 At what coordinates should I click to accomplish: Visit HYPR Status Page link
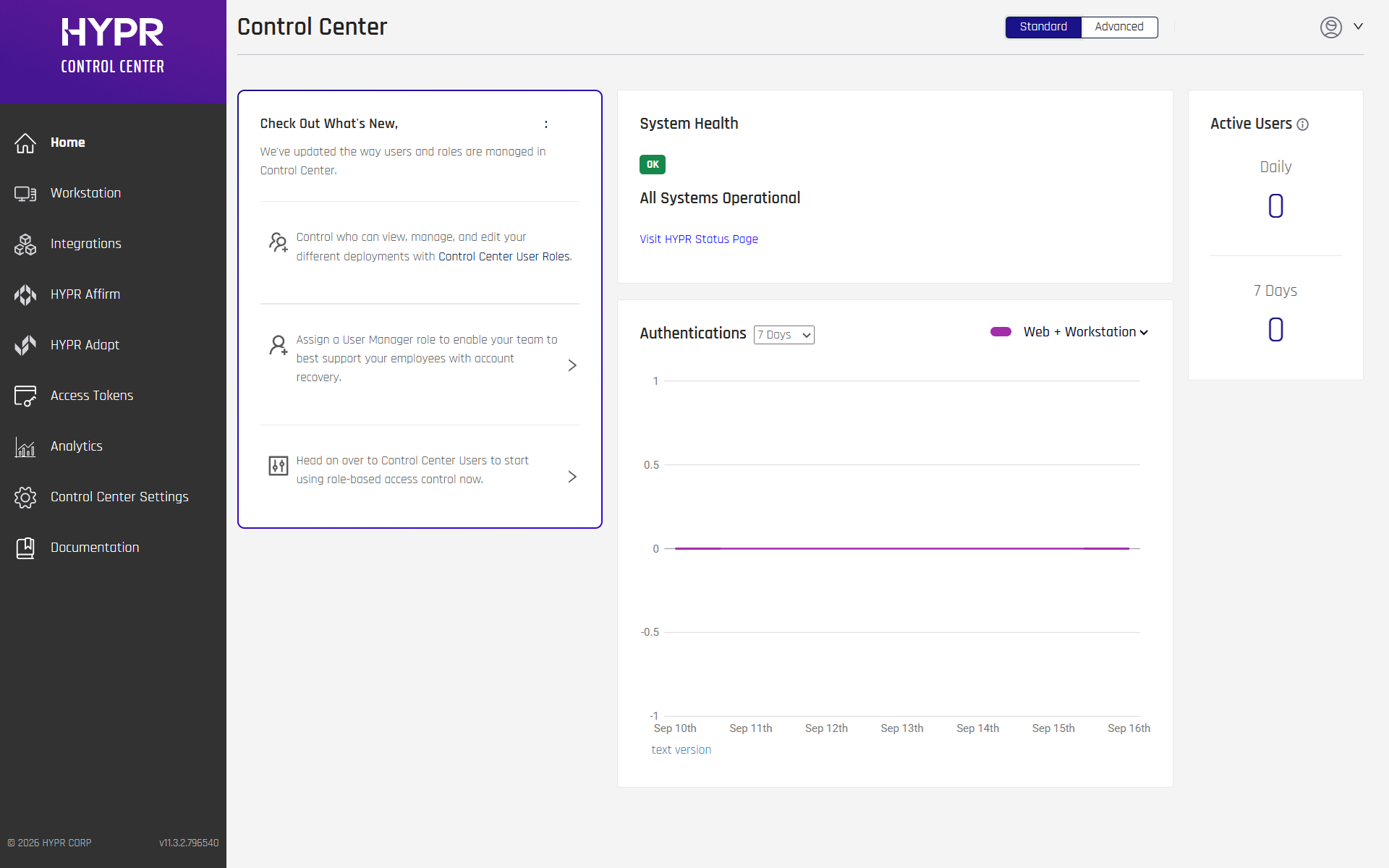699,239
